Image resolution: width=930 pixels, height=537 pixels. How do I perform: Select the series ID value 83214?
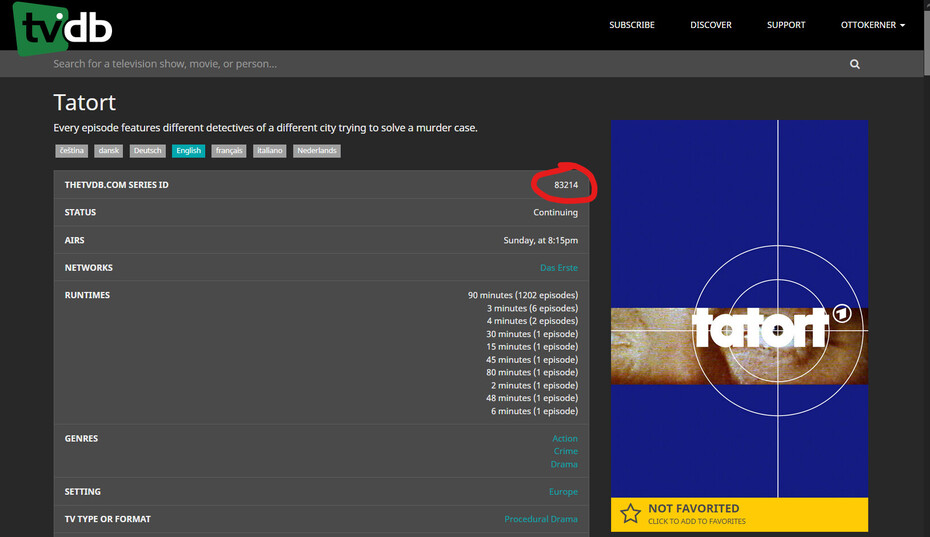[566, 185]
